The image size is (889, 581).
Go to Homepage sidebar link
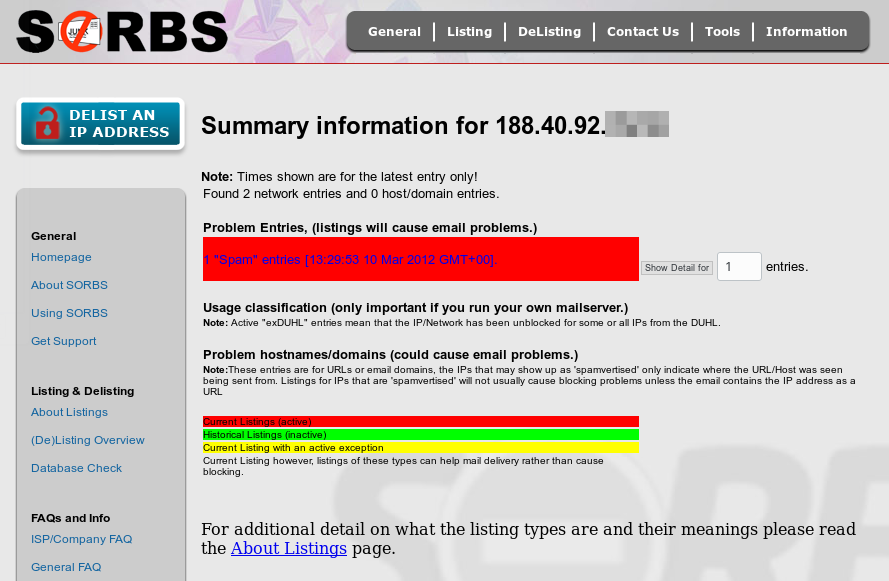61,257
